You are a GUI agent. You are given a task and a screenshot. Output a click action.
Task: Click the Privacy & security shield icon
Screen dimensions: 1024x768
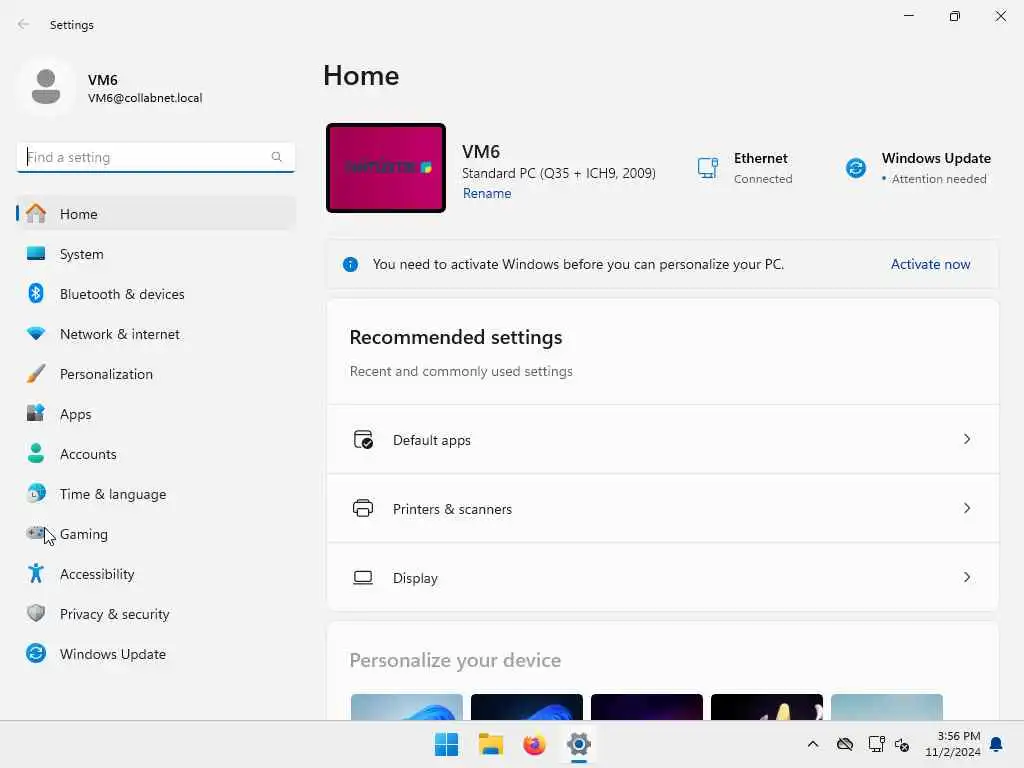pos(36,613)
